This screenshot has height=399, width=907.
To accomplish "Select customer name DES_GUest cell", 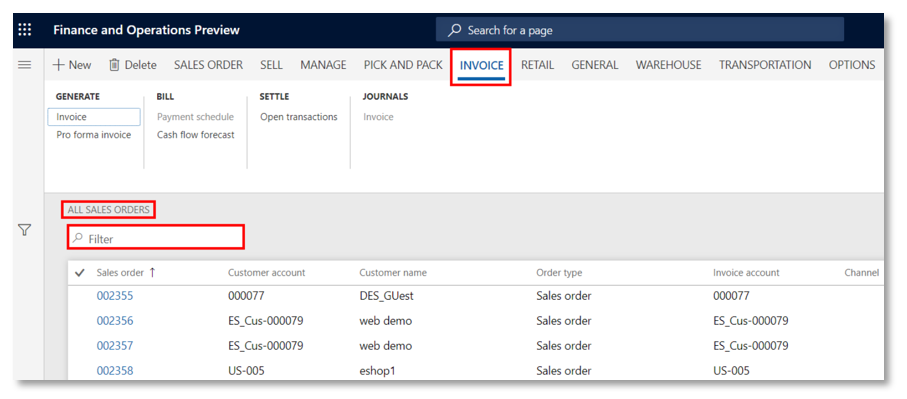I will pyautogui.click(x=386, y=296).
